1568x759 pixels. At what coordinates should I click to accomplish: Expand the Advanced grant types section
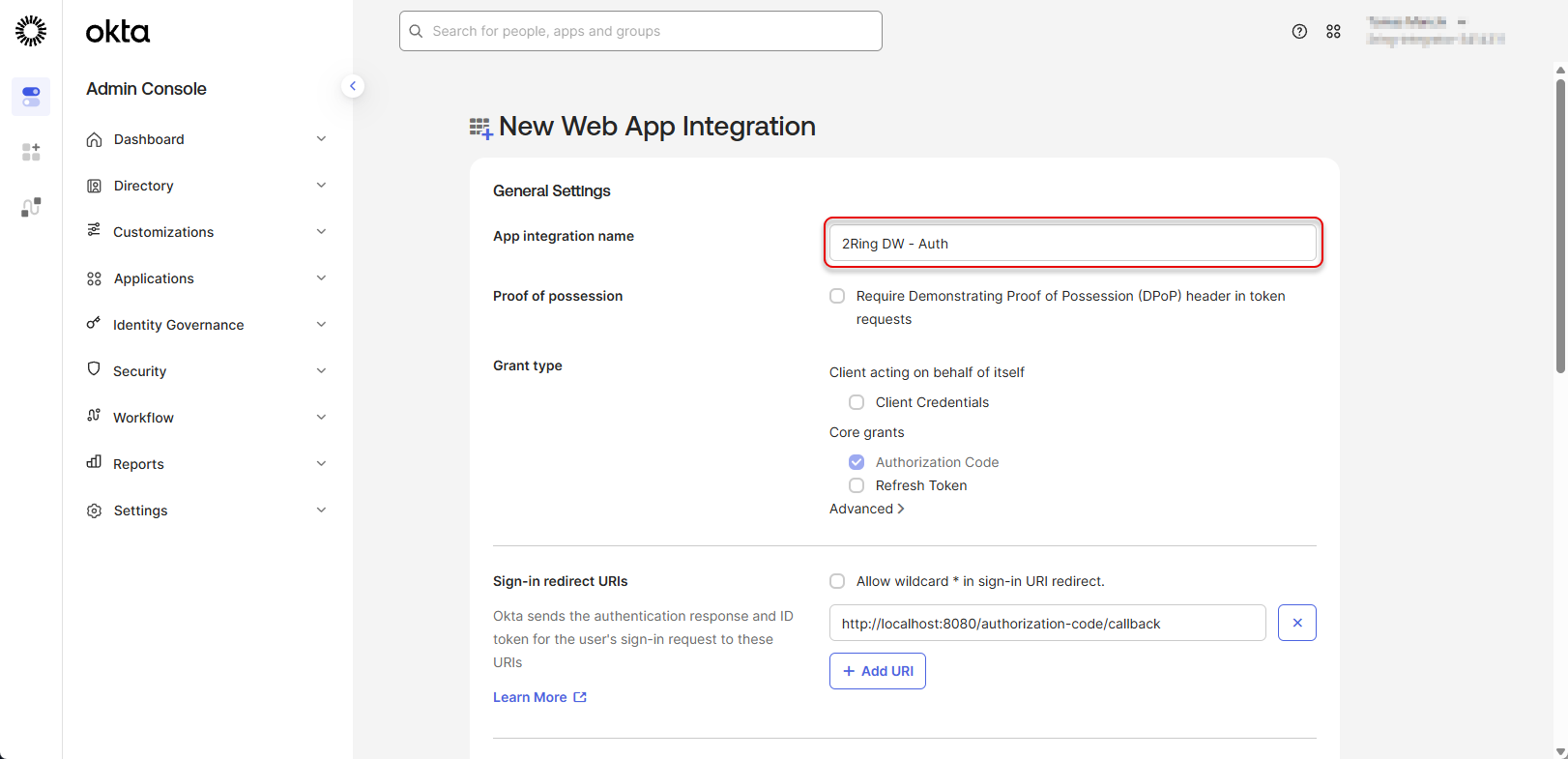click(866, 509)
